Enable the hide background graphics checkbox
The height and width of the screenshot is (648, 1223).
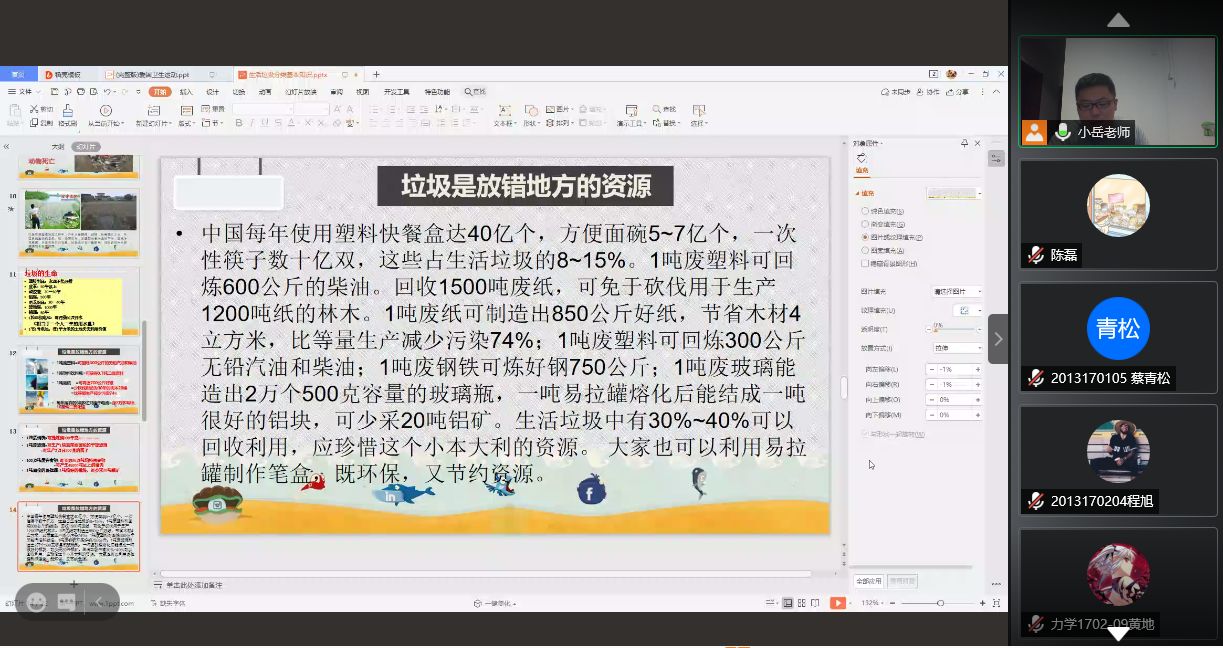pos(866,263)
